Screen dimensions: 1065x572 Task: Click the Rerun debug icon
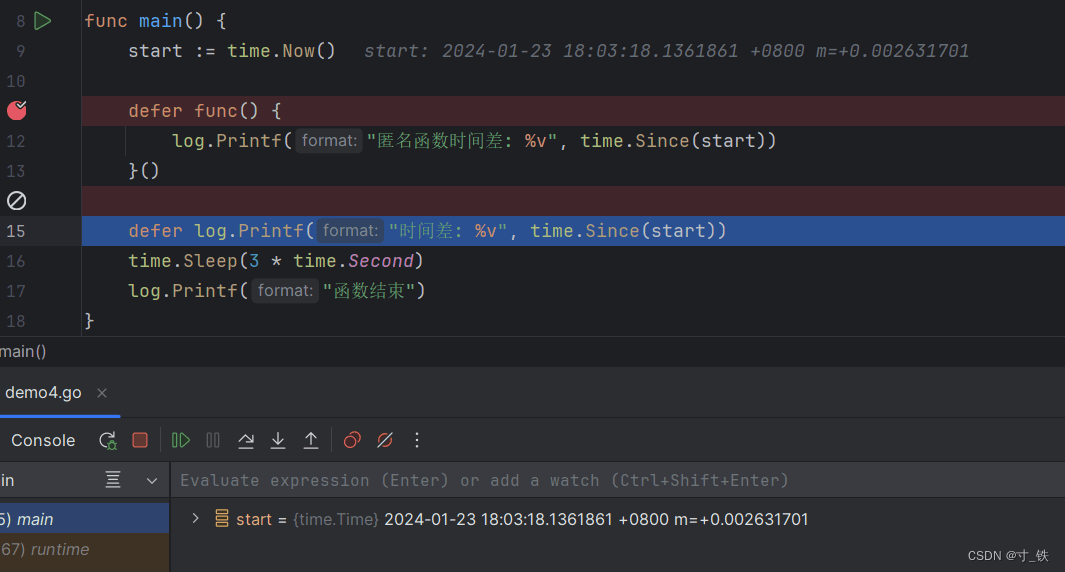tap(107, 440)
